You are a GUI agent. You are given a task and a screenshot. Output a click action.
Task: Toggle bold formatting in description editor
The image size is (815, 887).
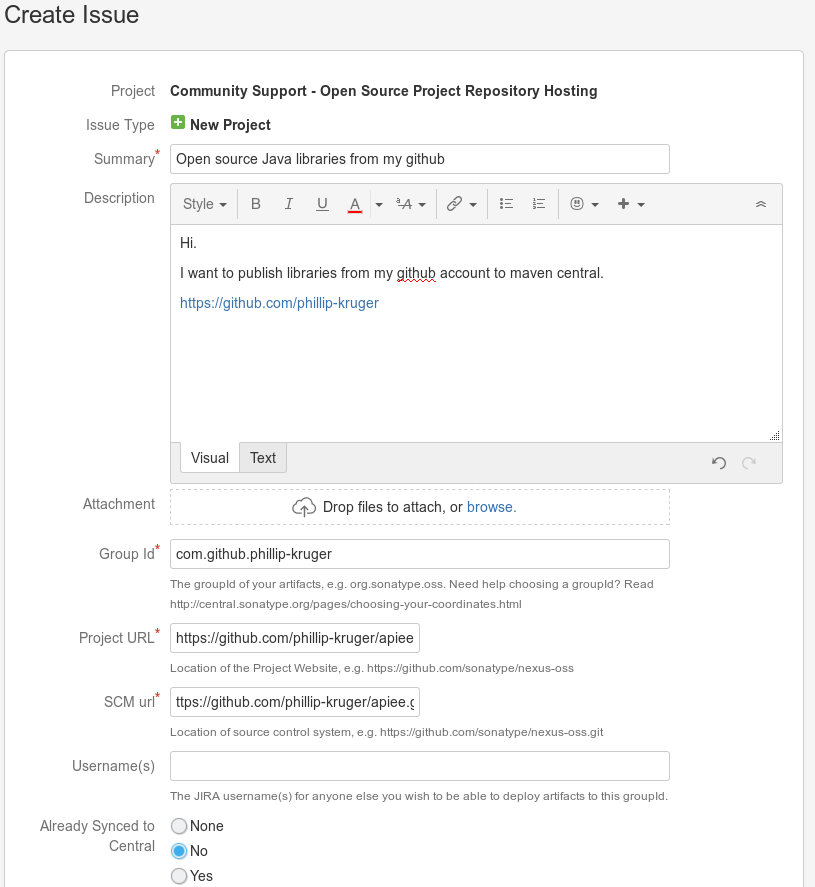[256, 204]
